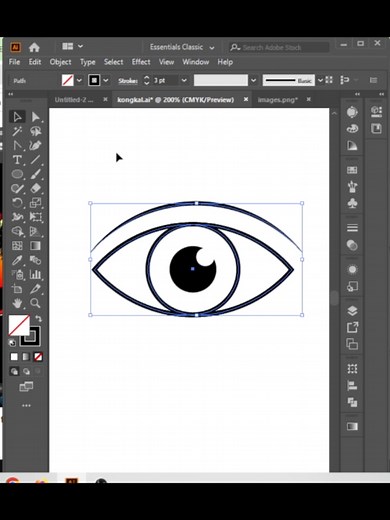Screen dimensions: 390x520
Task: Click the Stroke label link
Action: coord(128,81)
